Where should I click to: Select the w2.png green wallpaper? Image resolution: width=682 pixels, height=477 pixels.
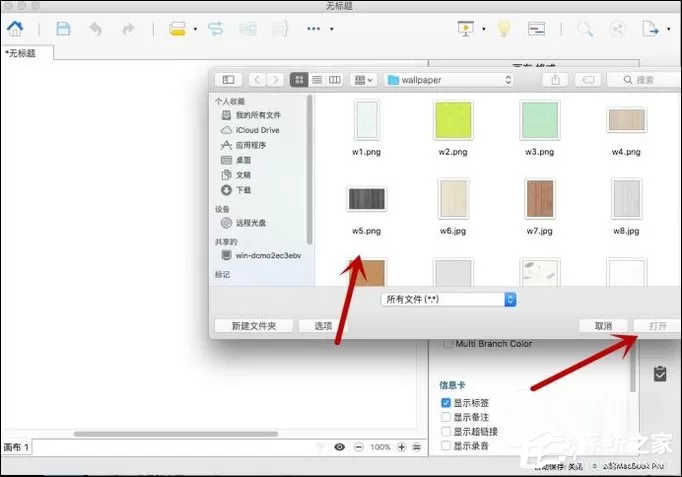[x=453, y=120]
